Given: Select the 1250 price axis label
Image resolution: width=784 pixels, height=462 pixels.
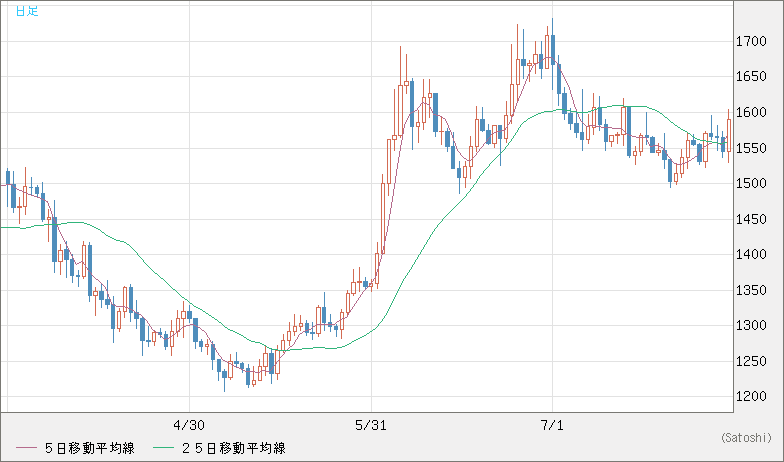Looking at the screenshot, I should coord(751,362).
